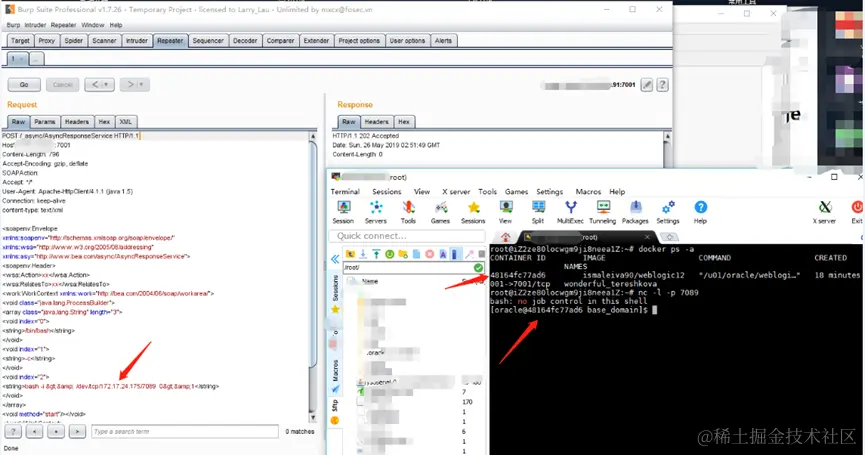Select the response Headers tab
865x455 pixels.
pyautogui.click(x=377, y=122)
